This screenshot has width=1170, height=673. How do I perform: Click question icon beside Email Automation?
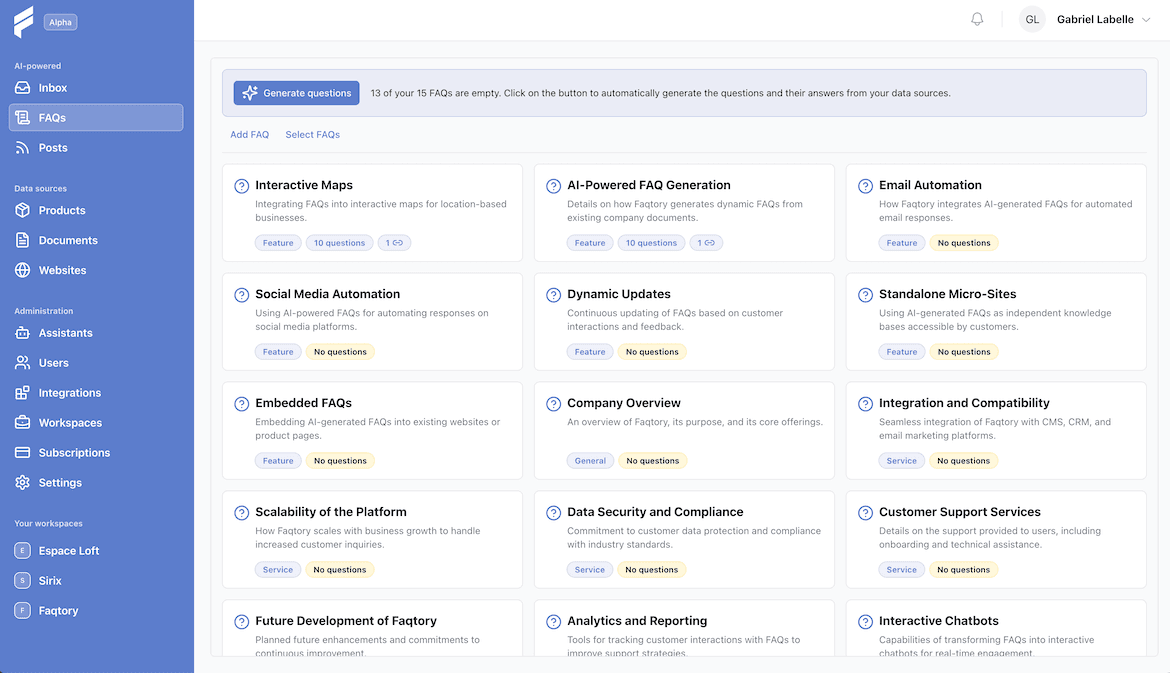[x=866, y=186]
